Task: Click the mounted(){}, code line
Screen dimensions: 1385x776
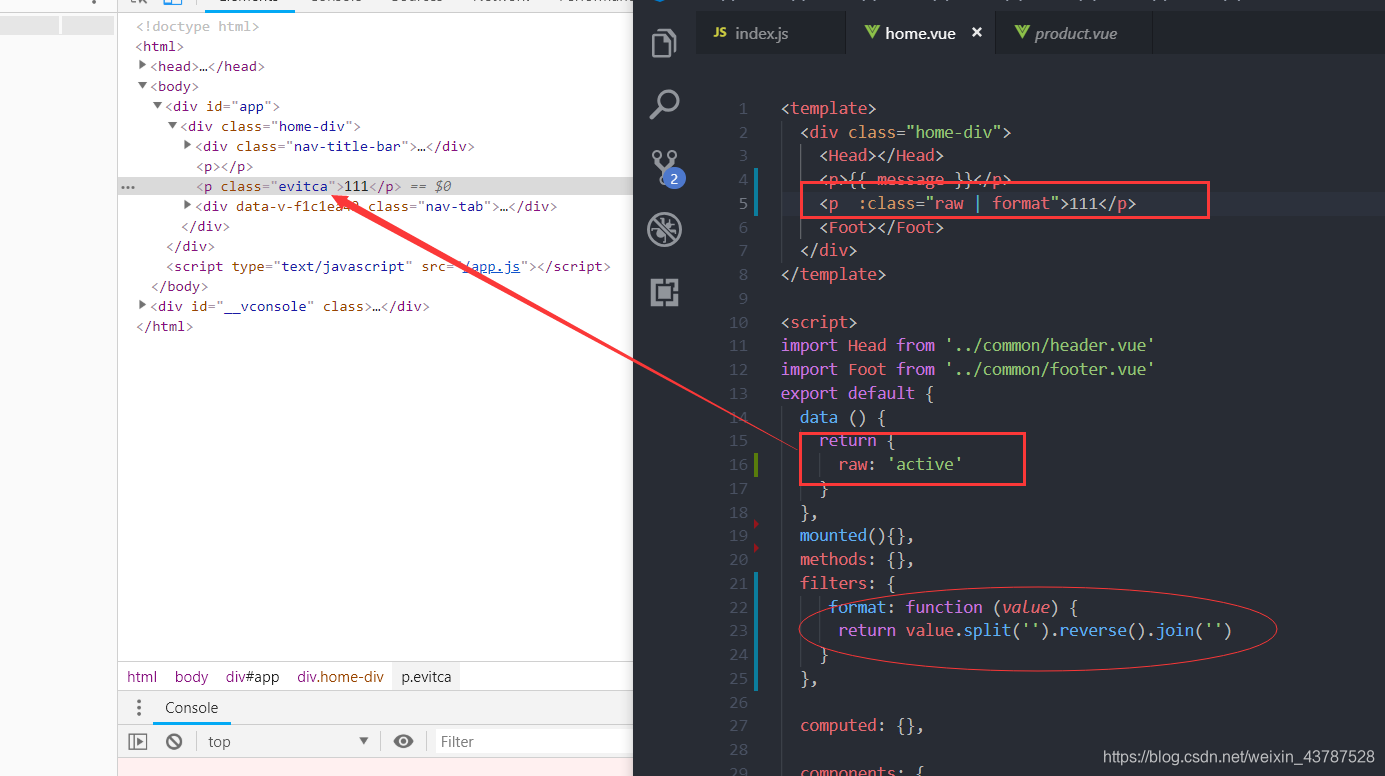Action: (x=857, y=535)
